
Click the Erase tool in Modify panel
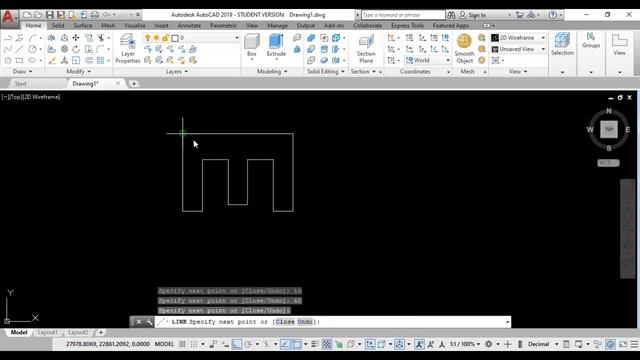click(x=52, y=60)
